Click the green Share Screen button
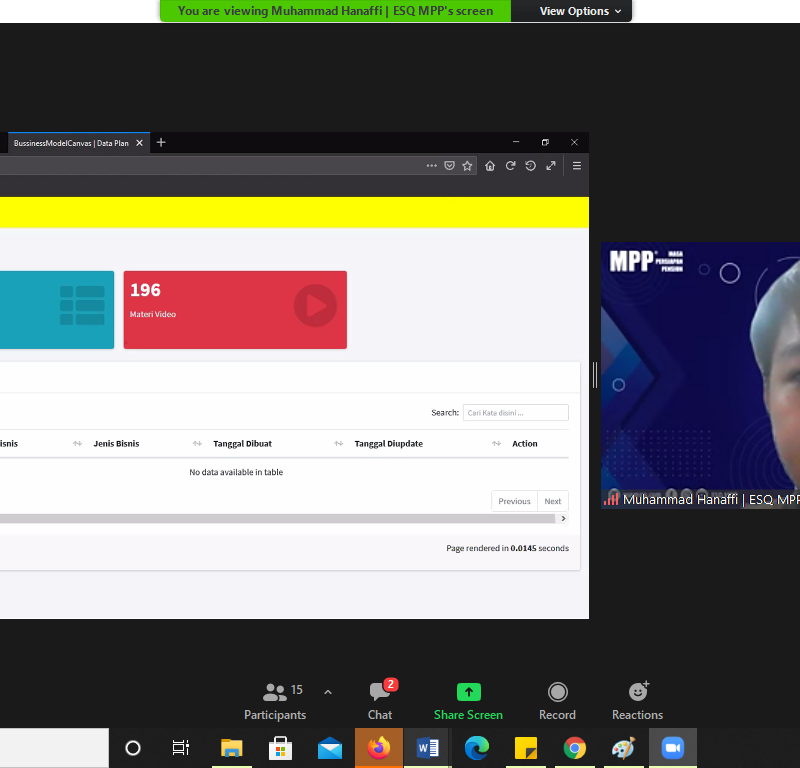Viewport: 800px width, 768px height. 468,700
